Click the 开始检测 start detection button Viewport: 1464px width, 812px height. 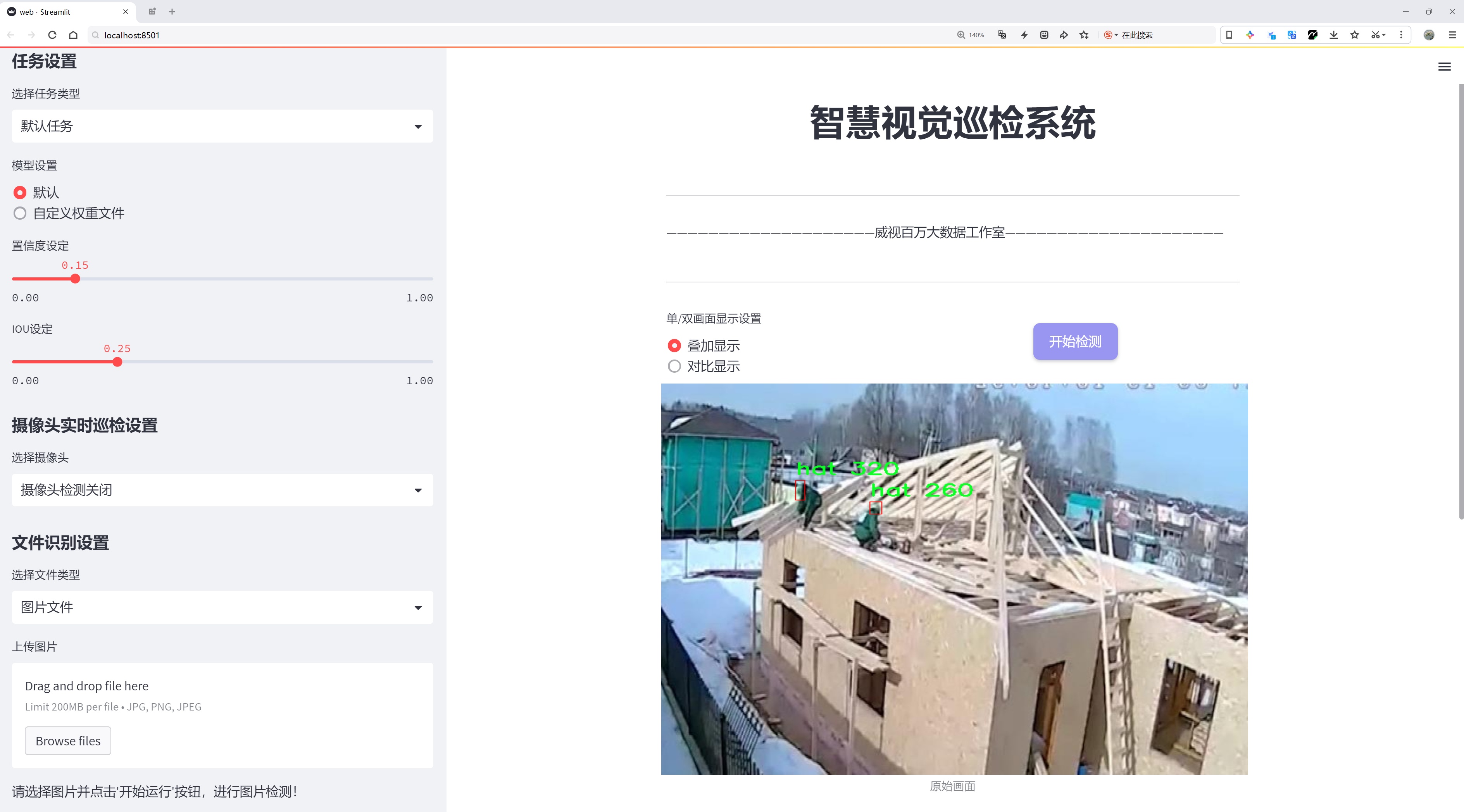(1075, 341)
